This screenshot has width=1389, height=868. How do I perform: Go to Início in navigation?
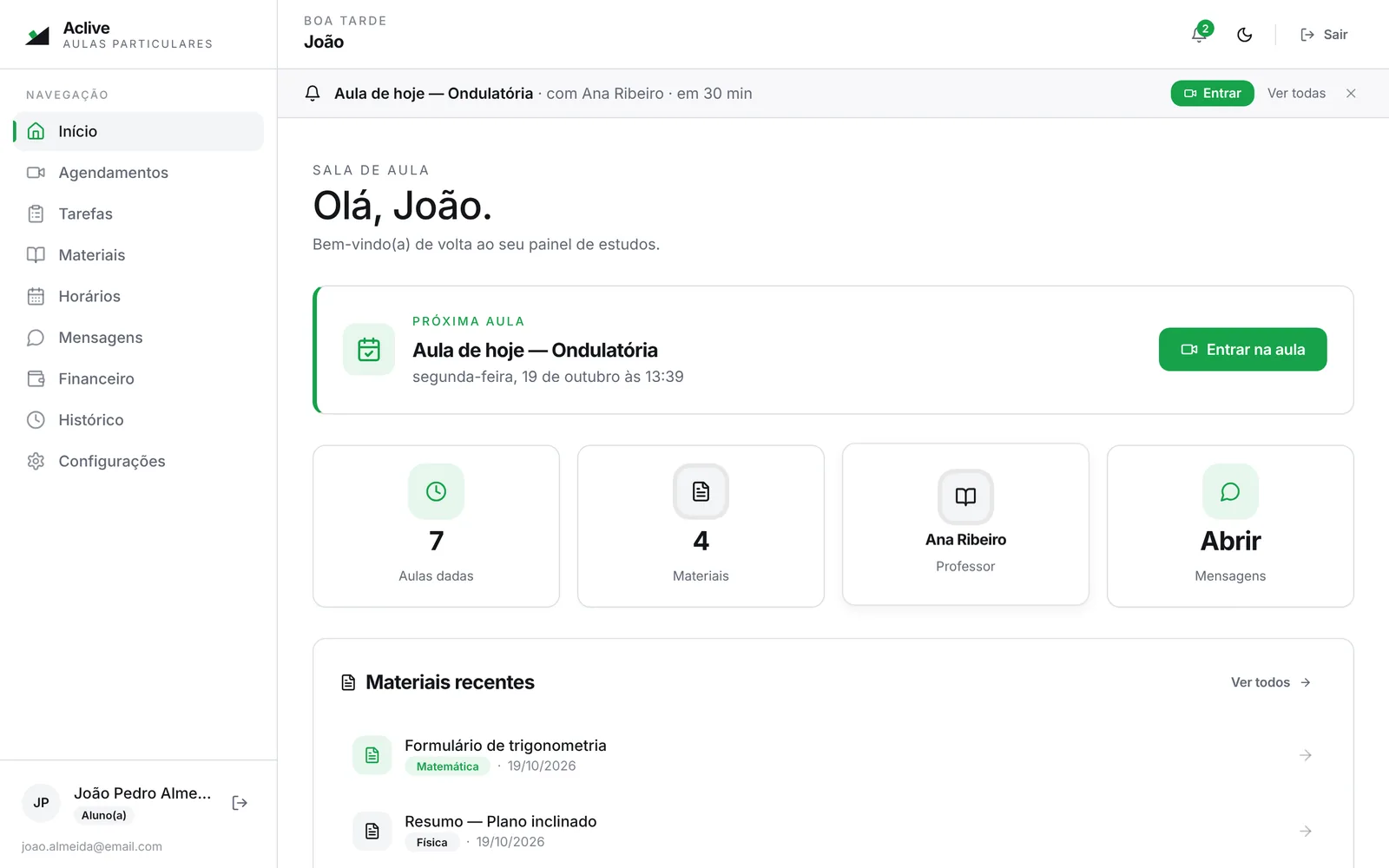coord(139,131)
